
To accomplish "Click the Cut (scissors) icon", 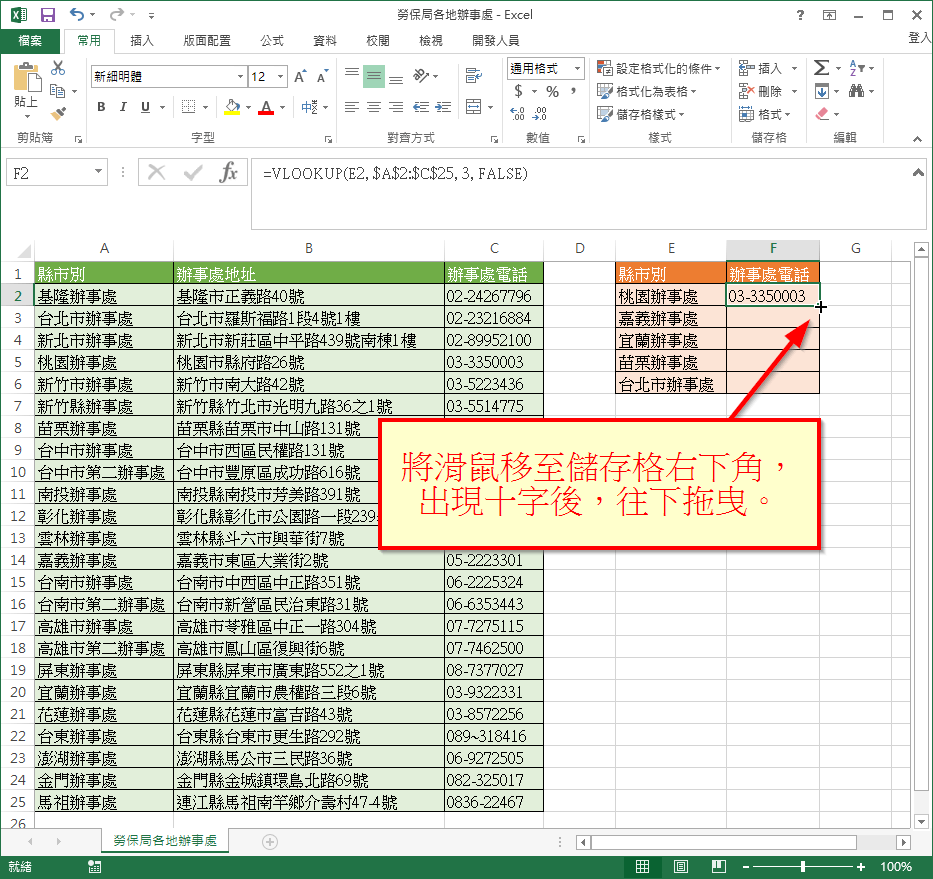I will tap(57, 68).
